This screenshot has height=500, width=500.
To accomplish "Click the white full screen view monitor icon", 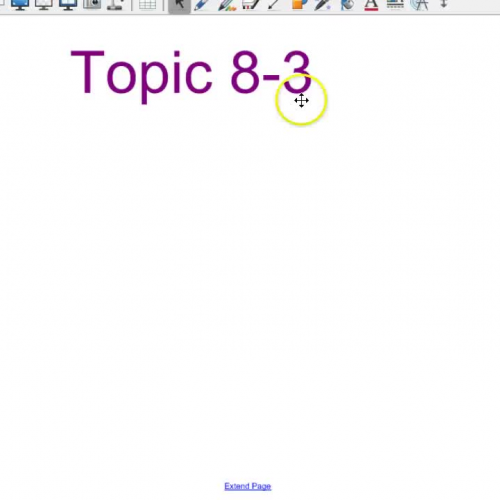I will tap(44, 5).
